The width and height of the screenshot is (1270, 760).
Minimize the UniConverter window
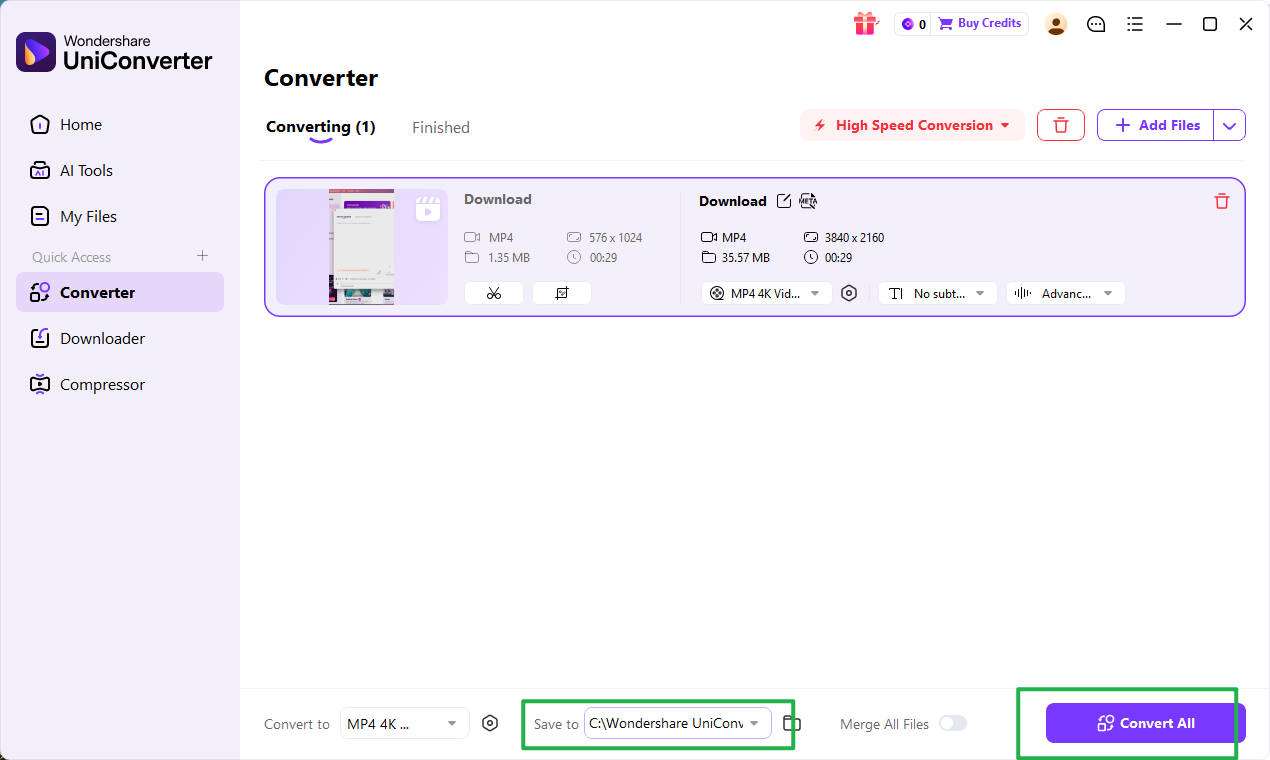coord(1174,24)
